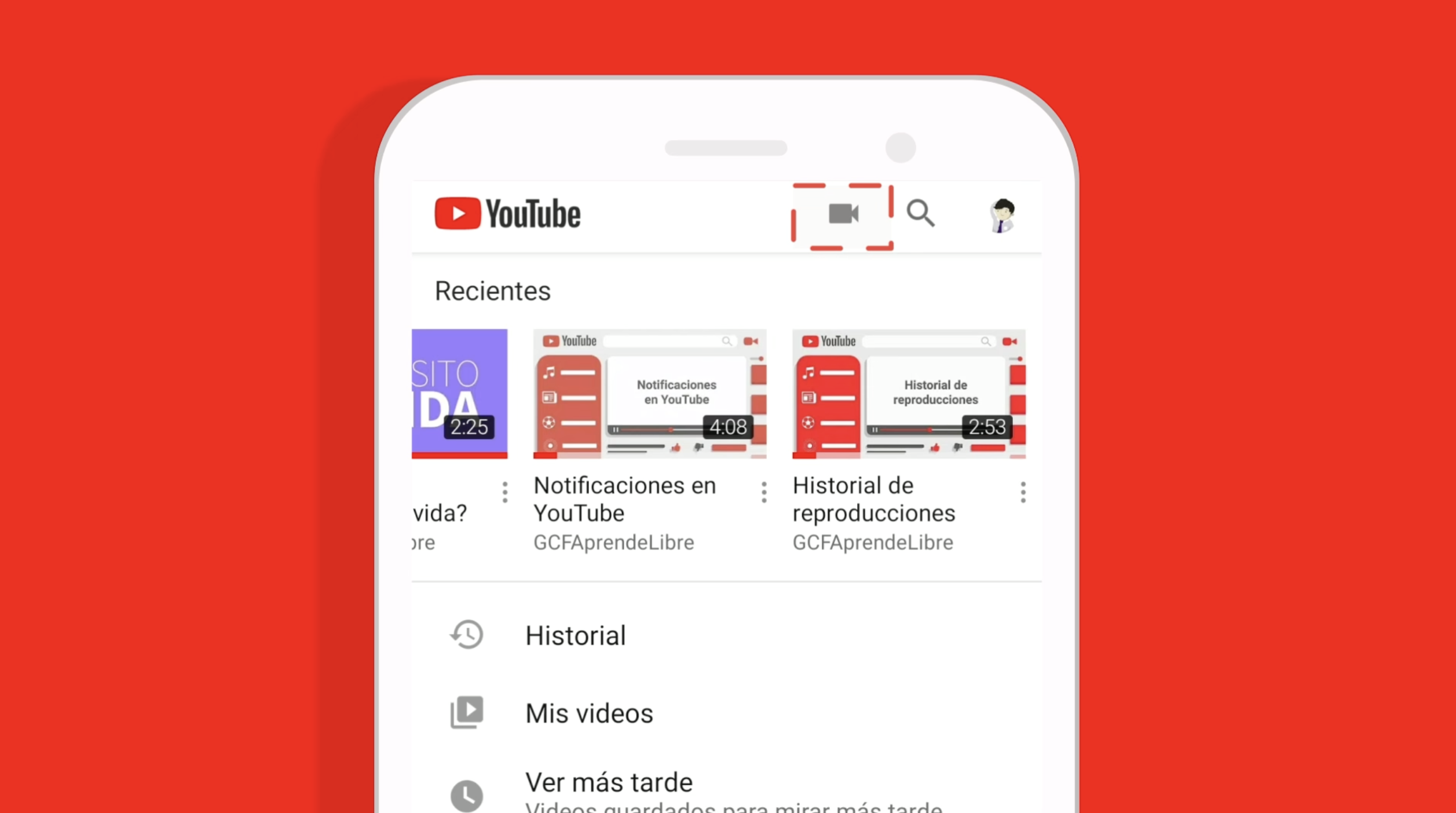Toggle the Historial de reproducciones visibility
The width and height of the screenshot is (1456, 813).
(x=1021, y=492)
